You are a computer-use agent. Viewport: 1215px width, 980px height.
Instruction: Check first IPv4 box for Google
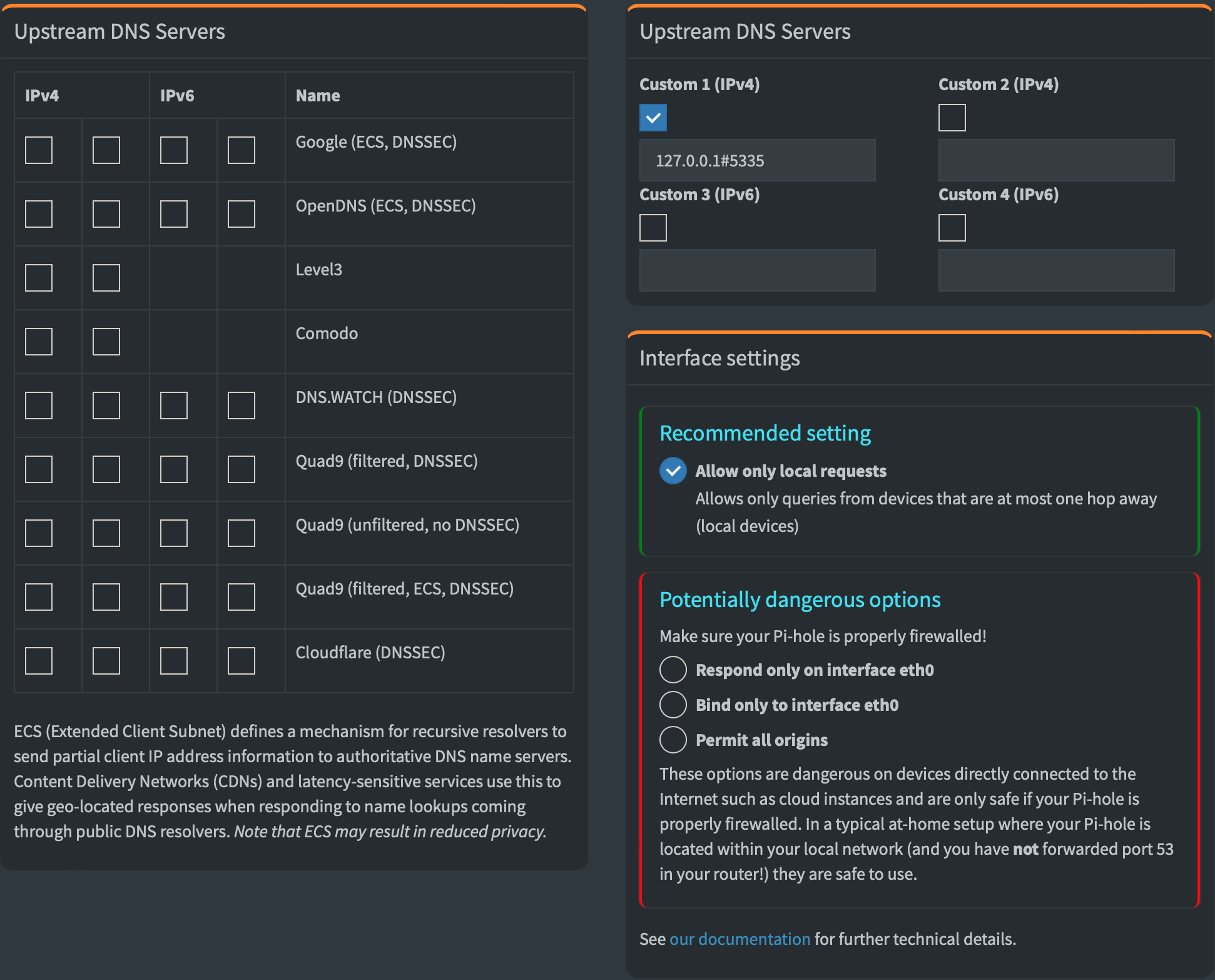[x=39, y=150]
